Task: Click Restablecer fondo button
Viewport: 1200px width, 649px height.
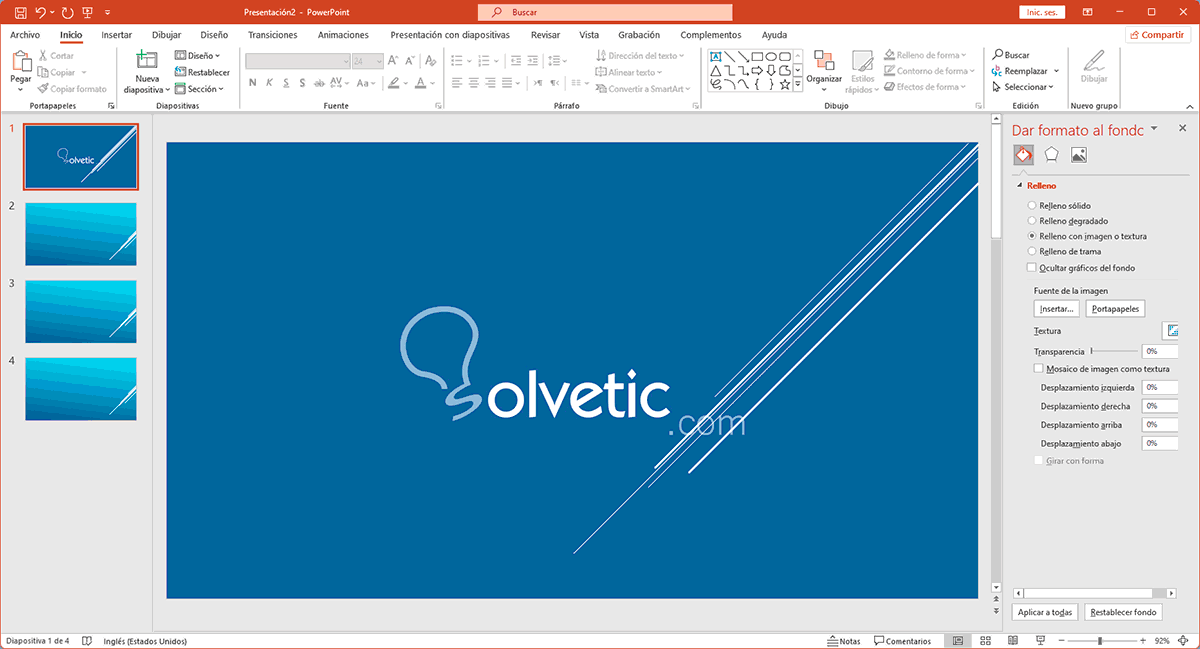Action: pos(1123,612)
